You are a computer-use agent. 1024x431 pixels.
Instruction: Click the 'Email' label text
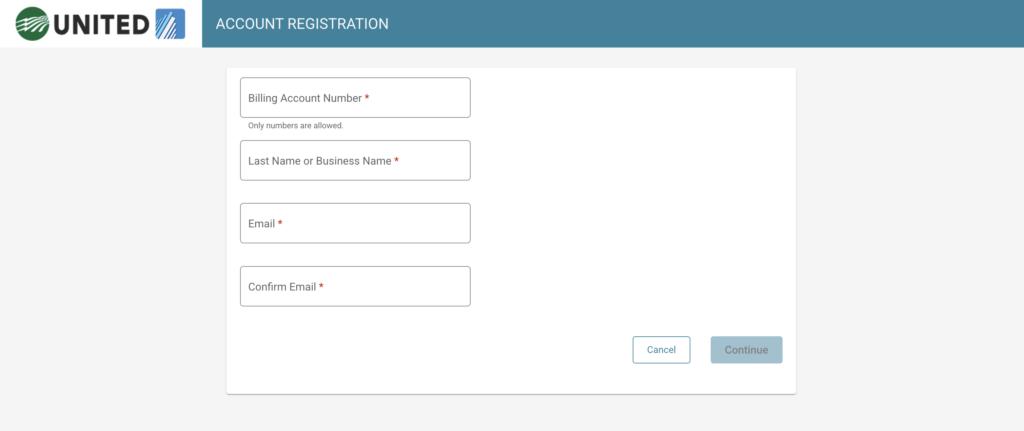(x=261, y=224)
